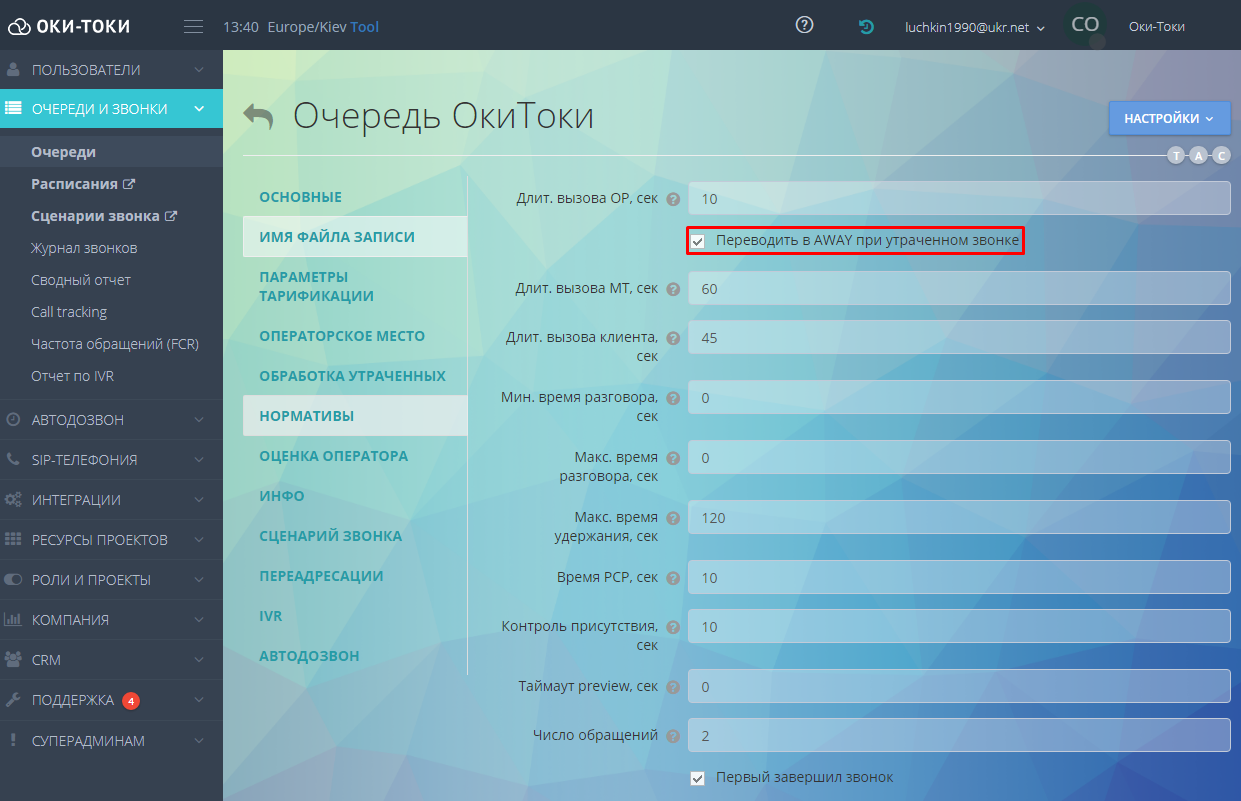Click help icon beside Число обращений

point(673,736)
